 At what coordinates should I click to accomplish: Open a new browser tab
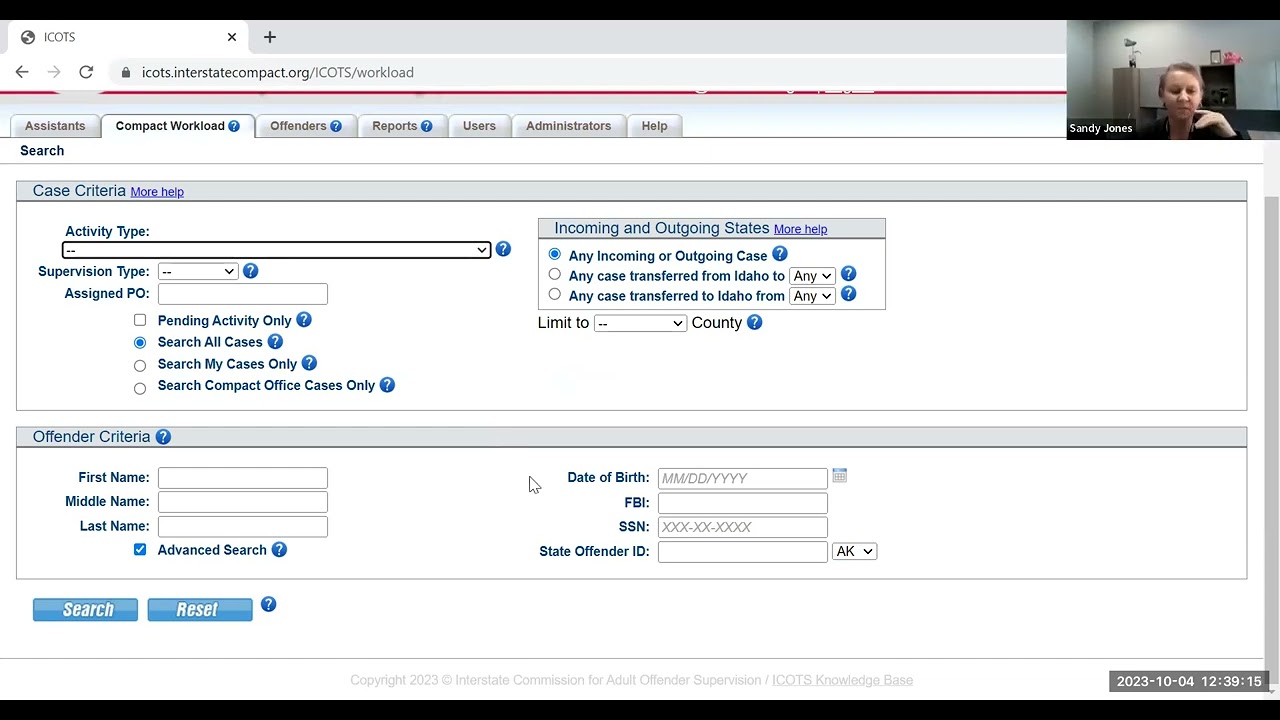pos(270,37)
